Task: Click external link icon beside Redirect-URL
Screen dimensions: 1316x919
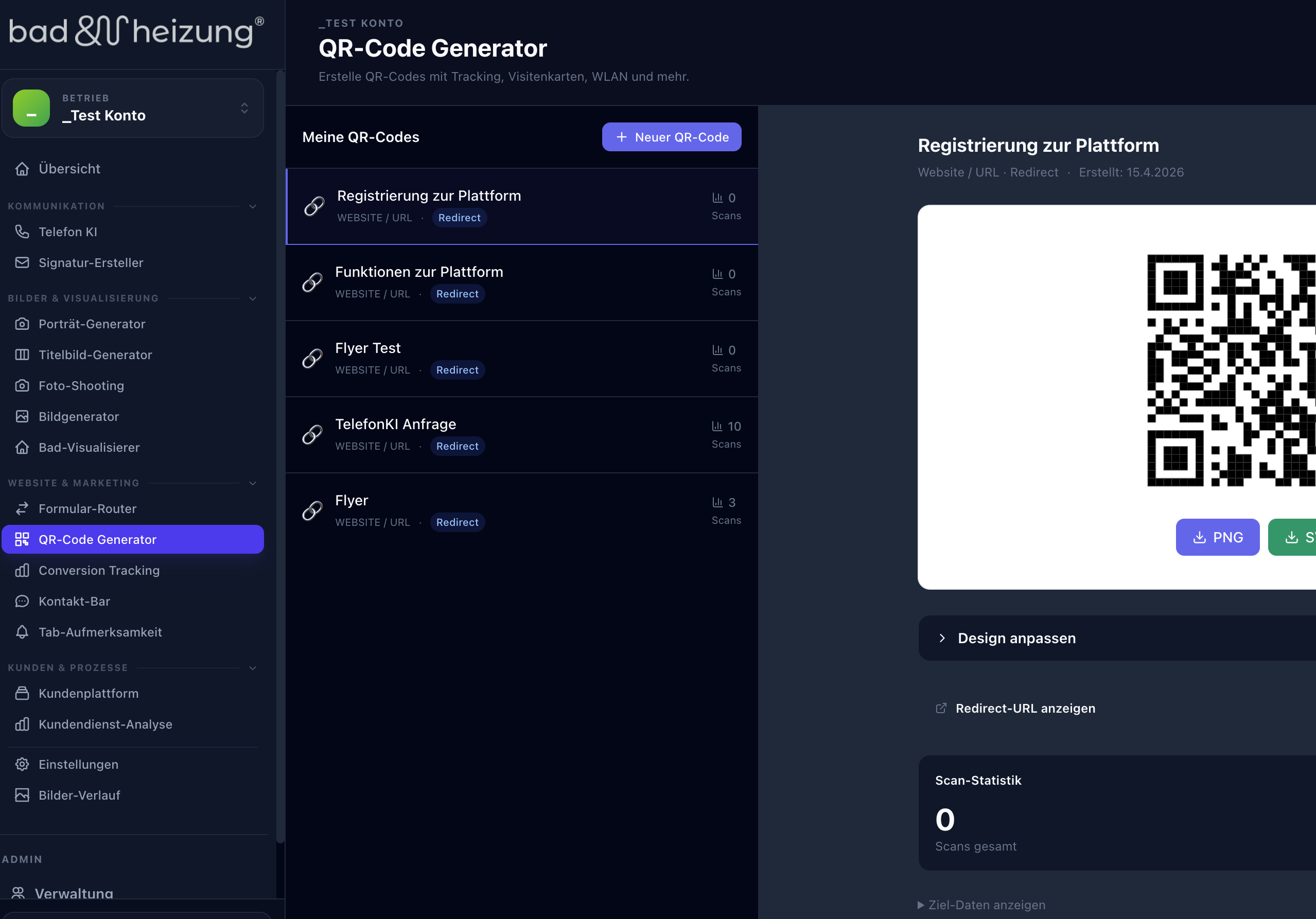Action: (x=941, y=709)
